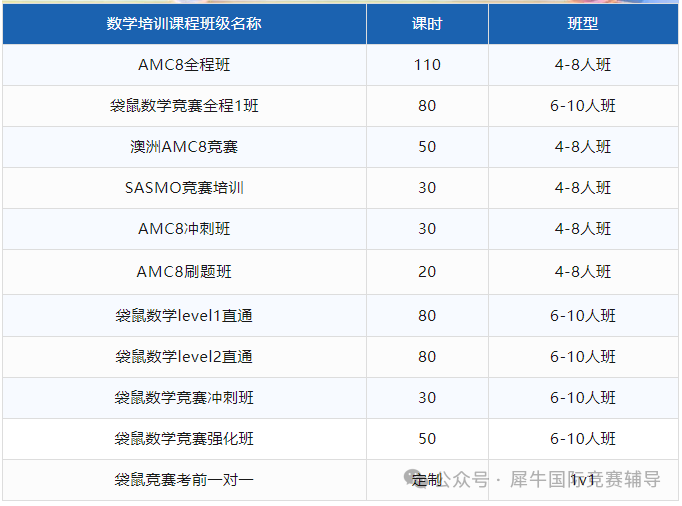The height and width of the screenshot is (506, 682).
Task: Click the 袋鼠数学level2直通 course name
Action: click(184, 356)
